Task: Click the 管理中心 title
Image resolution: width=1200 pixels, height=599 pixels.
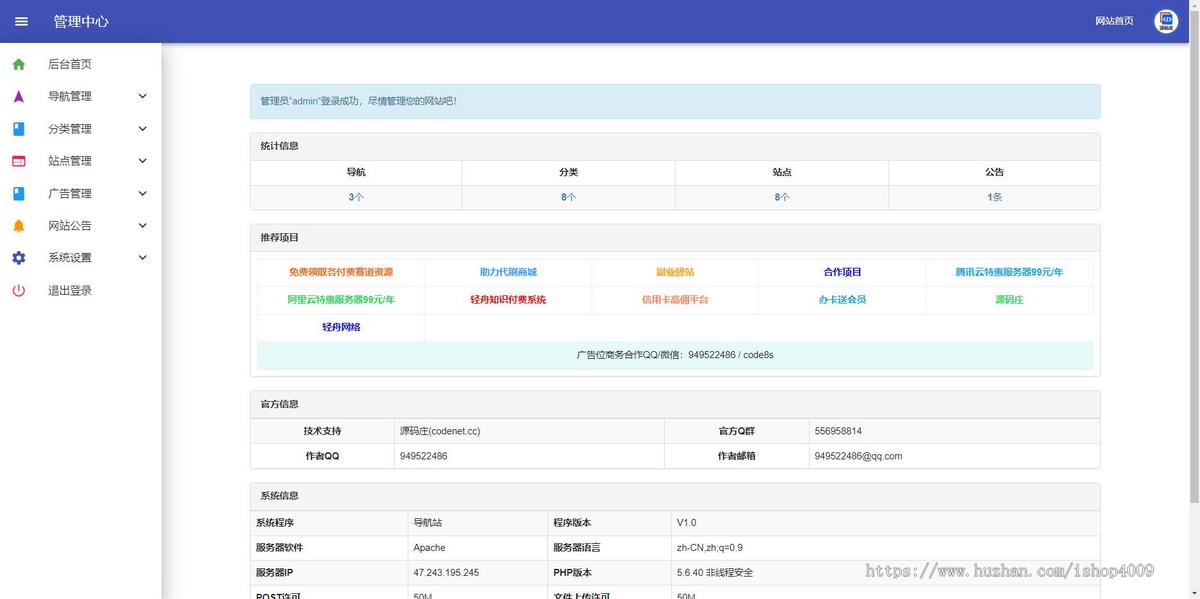Action: pyautogui.click(x=81, y=21)
